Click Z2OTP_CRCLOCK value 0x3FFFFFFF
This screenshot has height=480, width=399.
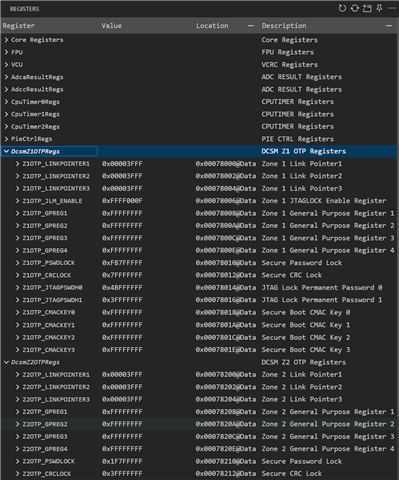pyautogui.click(x=122, y=474)
